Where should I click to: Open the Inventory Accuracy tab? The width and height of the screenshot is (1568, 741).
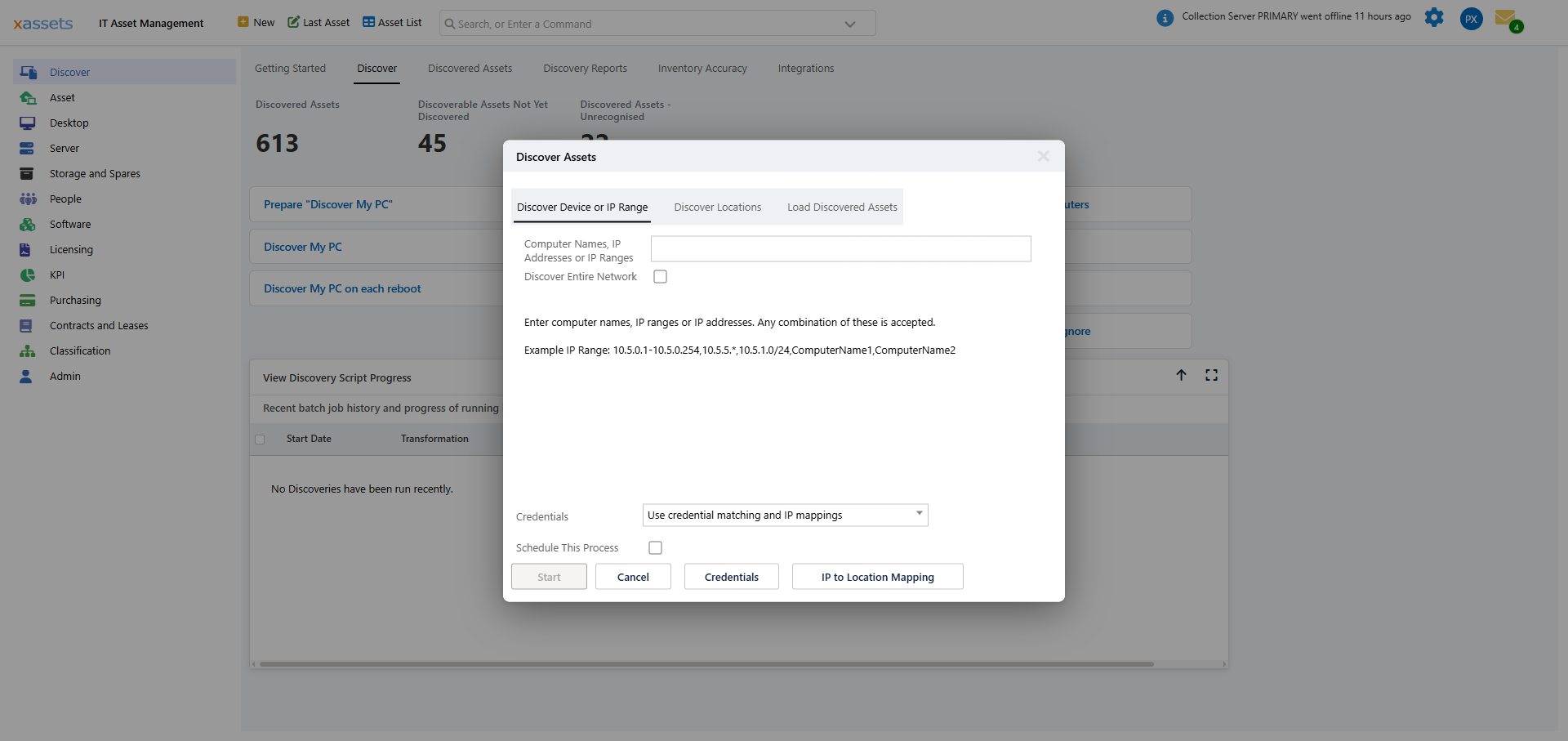(702, 69)
